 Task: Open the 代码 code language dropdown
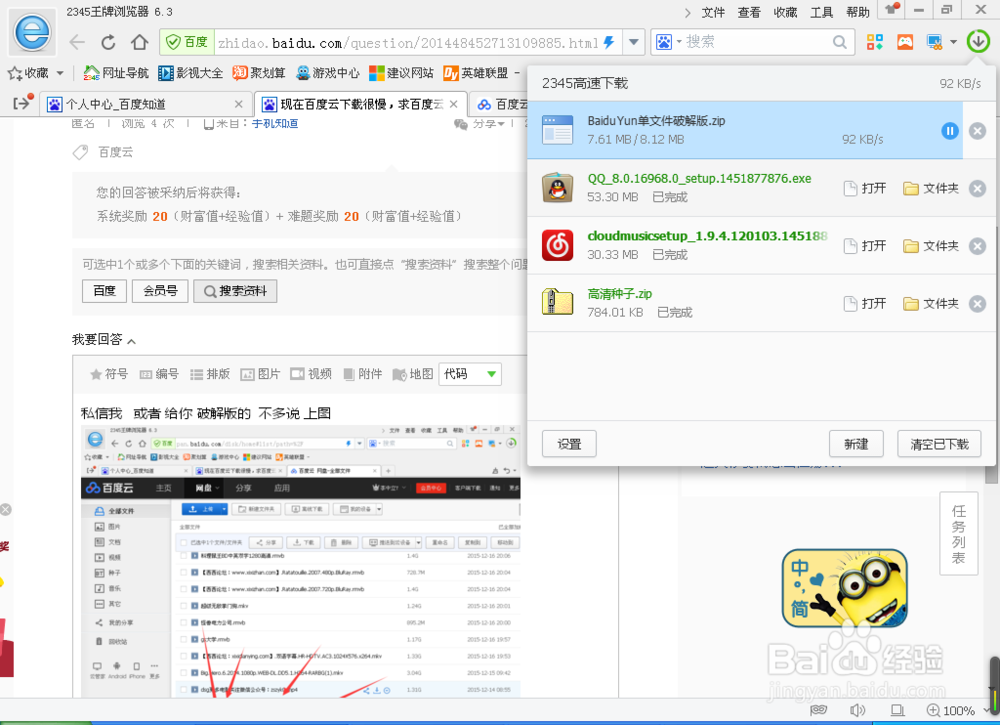(x=470, y=374)
